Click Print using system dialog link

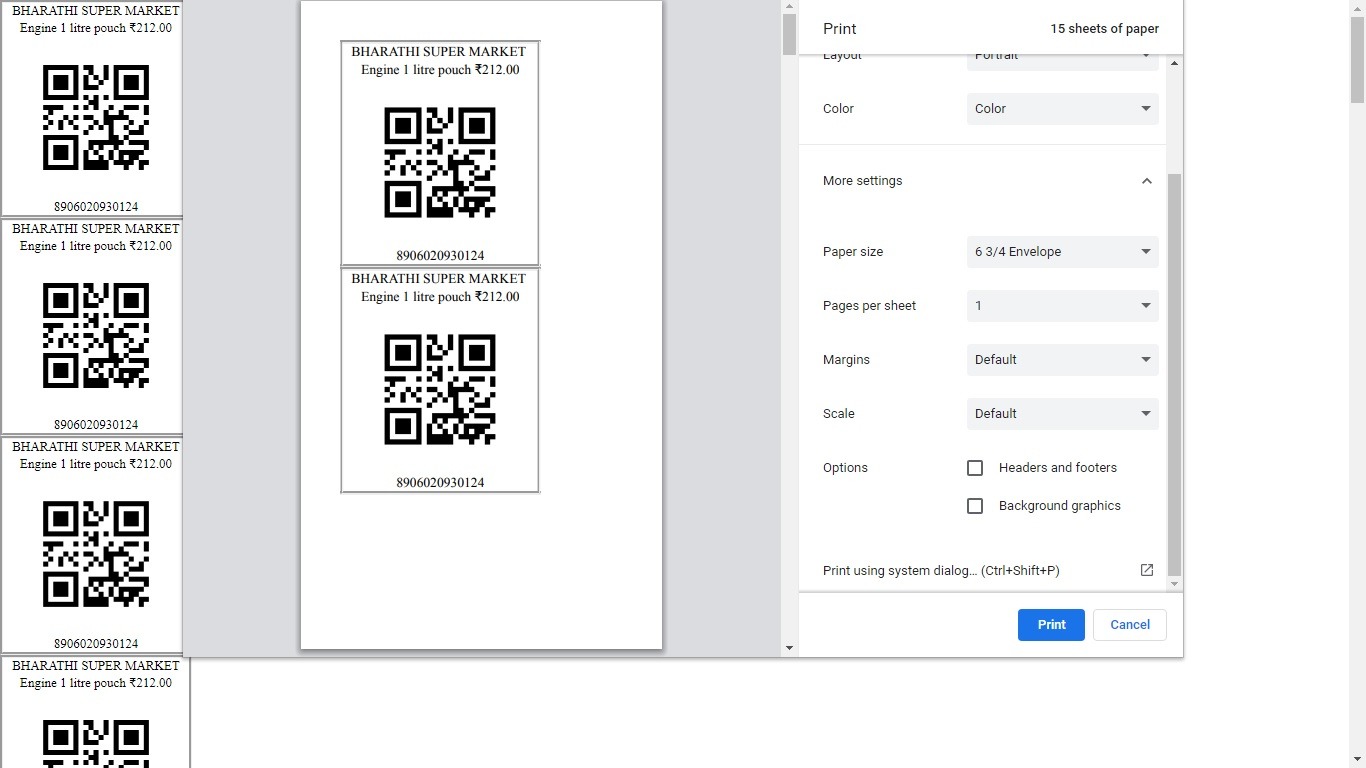(940, 571)
